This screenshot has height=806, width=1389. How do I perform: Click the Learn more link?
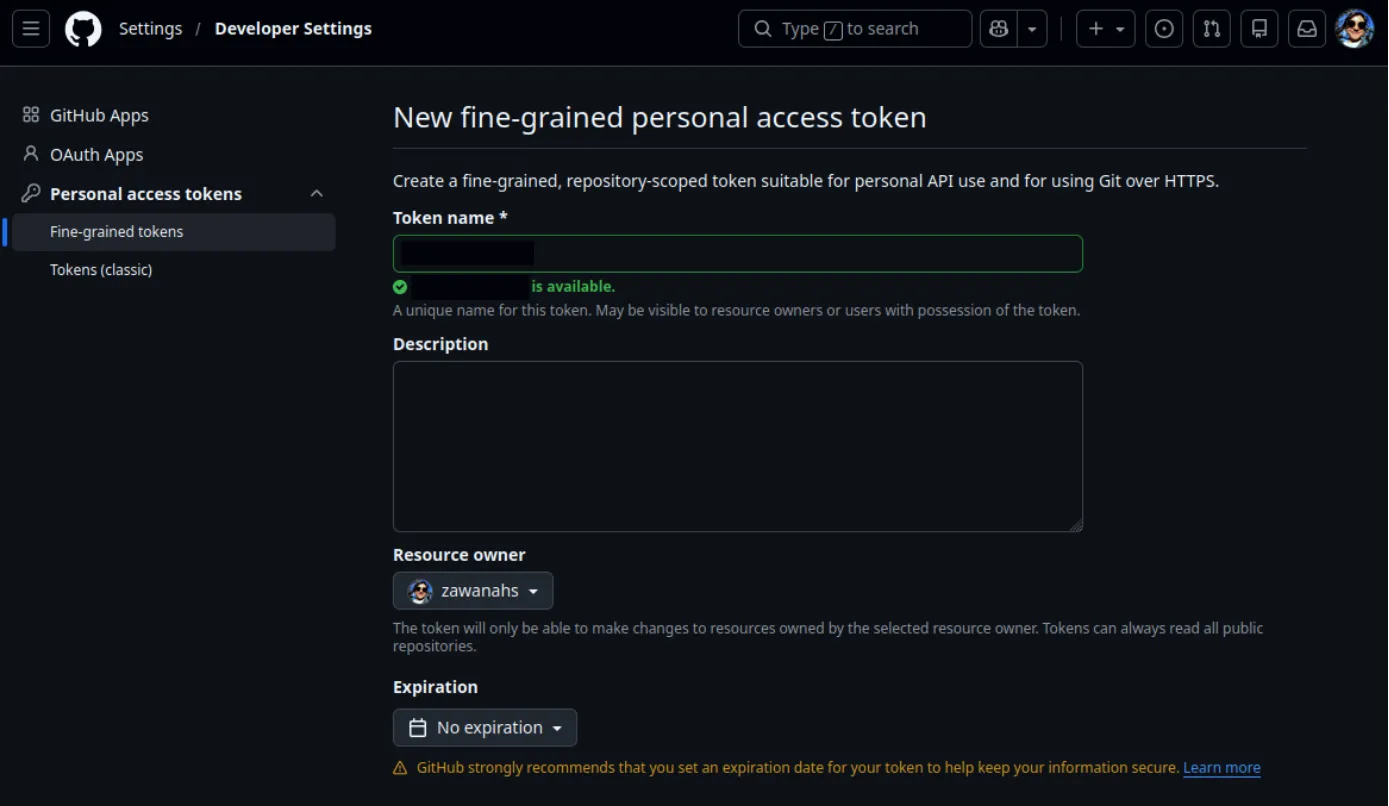1222,768
